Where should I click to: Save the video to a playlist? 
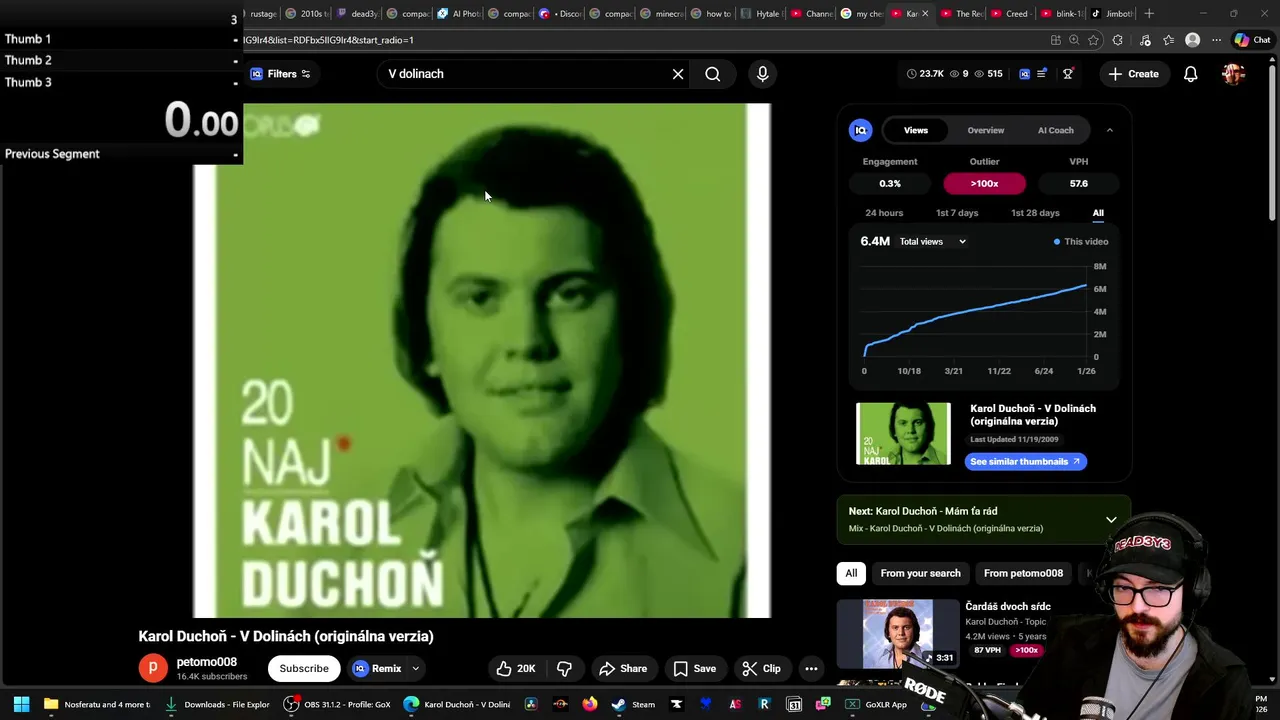[x=694, y=669]
